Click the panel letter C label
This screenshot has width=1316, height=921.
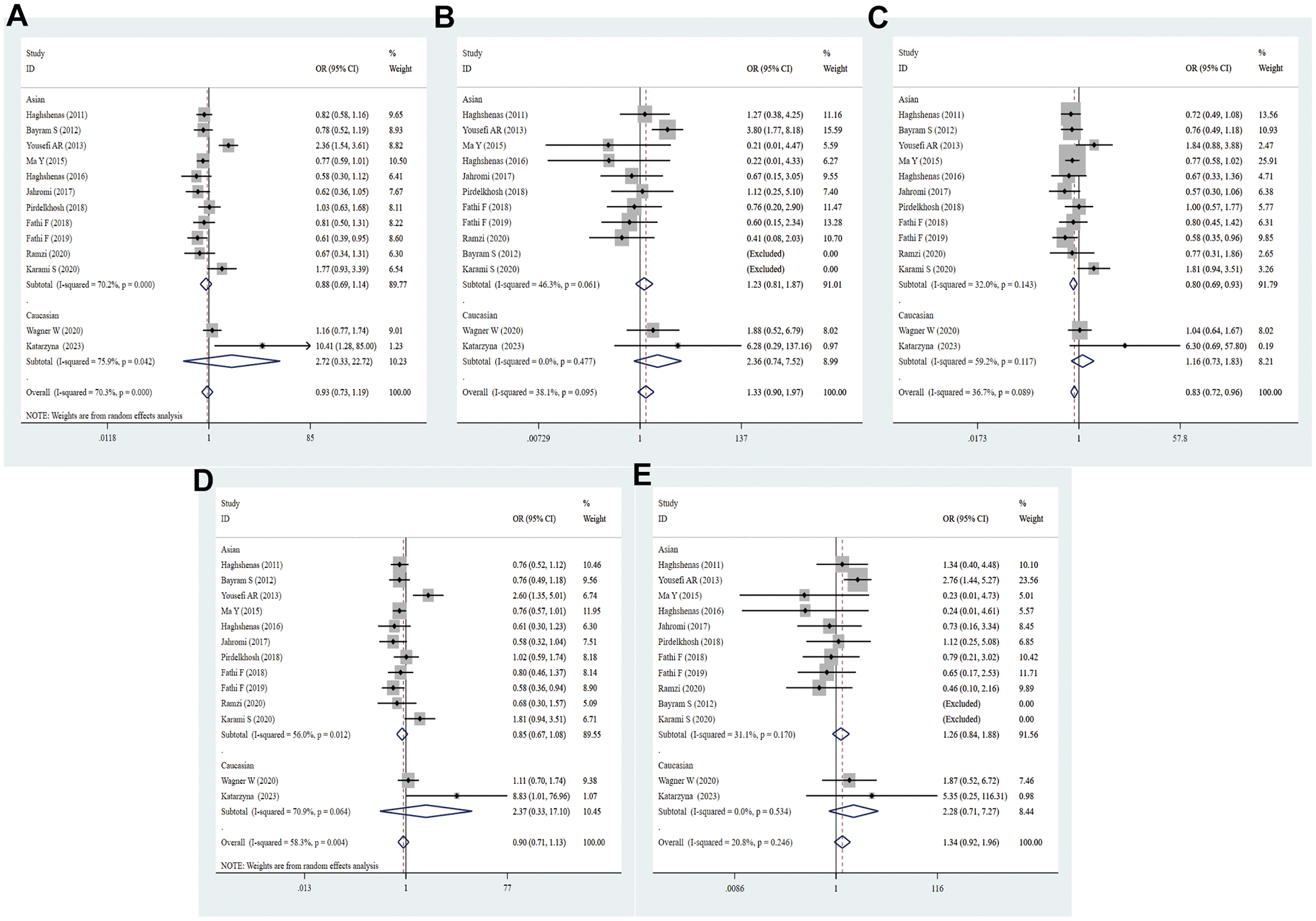[877, 17]
